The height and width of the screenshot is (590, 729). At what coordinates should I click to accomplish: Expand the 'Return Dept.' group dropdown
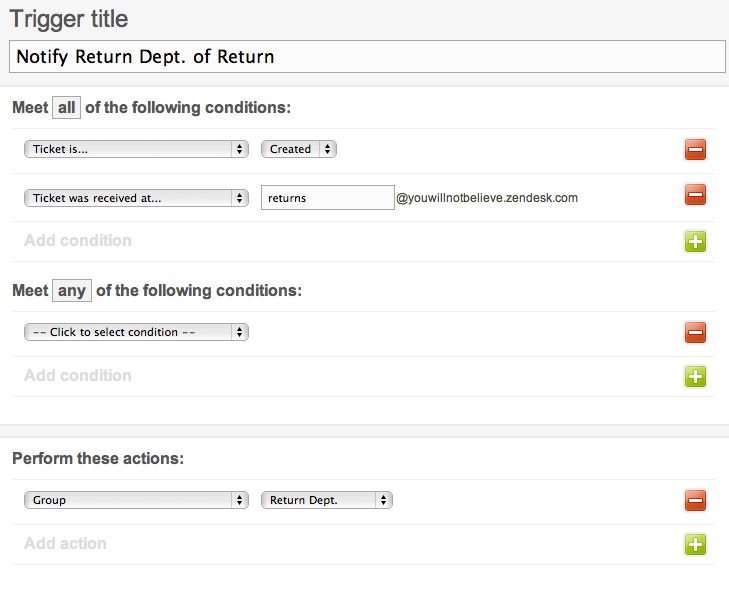point(327,500)
